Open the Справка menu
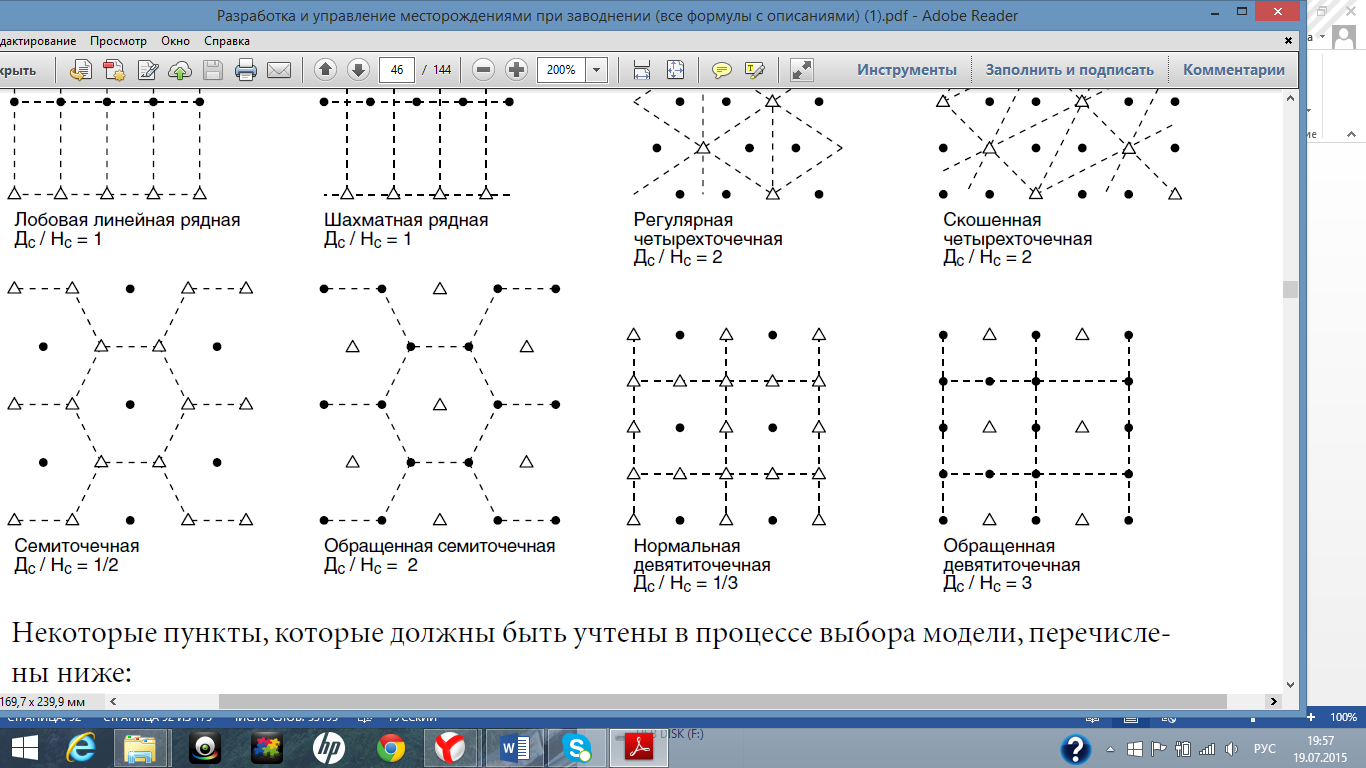The width and height of the screenshot is (1366, 768). coord(227,41)
